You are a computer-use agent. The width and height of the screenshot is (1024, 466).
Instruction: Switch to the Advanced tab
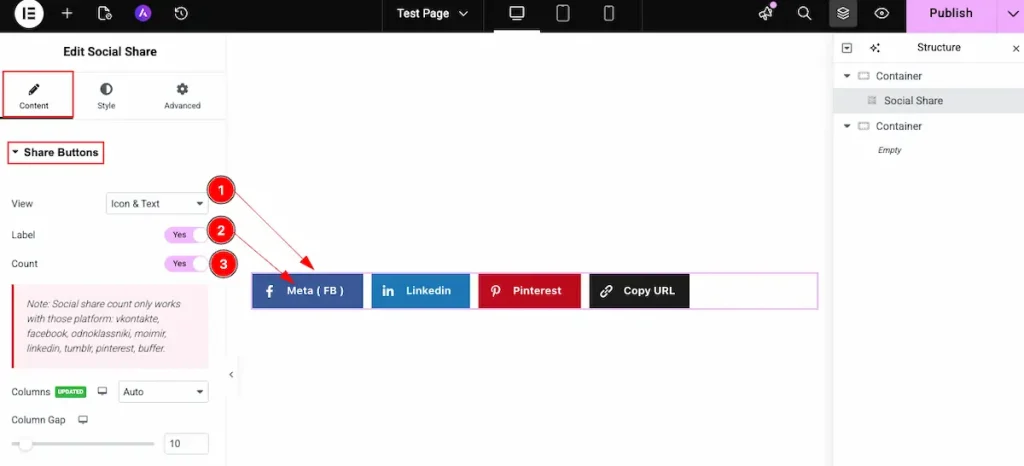click(x=182, y=95)
